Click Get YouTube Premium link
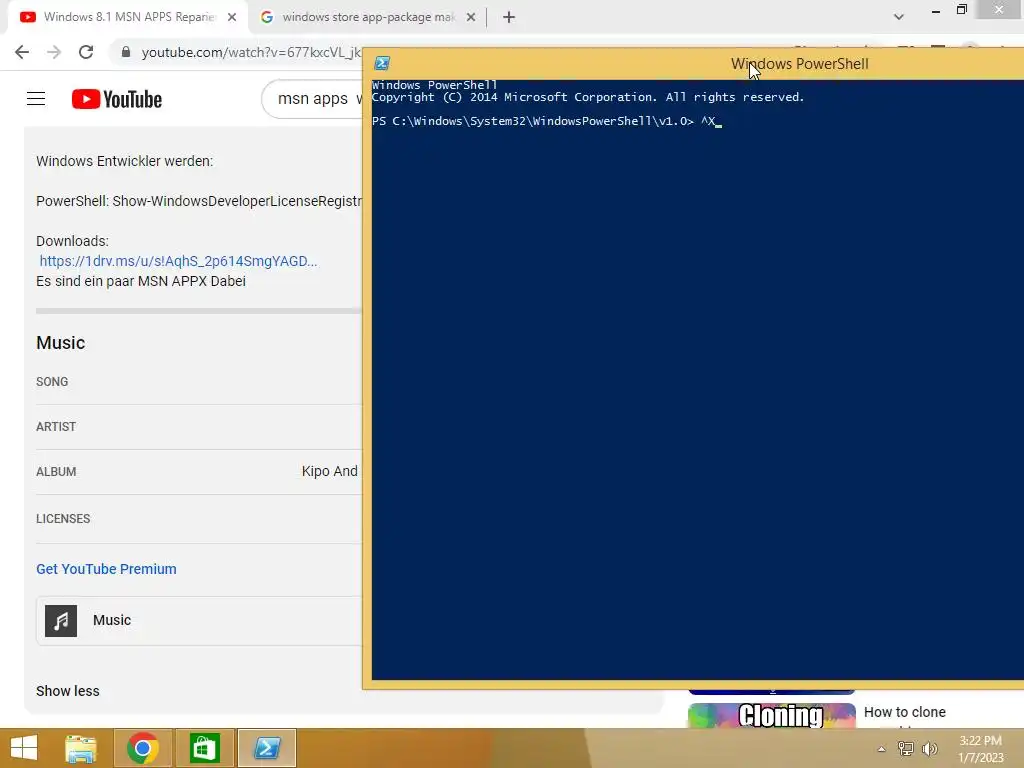This screenshot has height=768, width=1024. [x=106, y=569]
